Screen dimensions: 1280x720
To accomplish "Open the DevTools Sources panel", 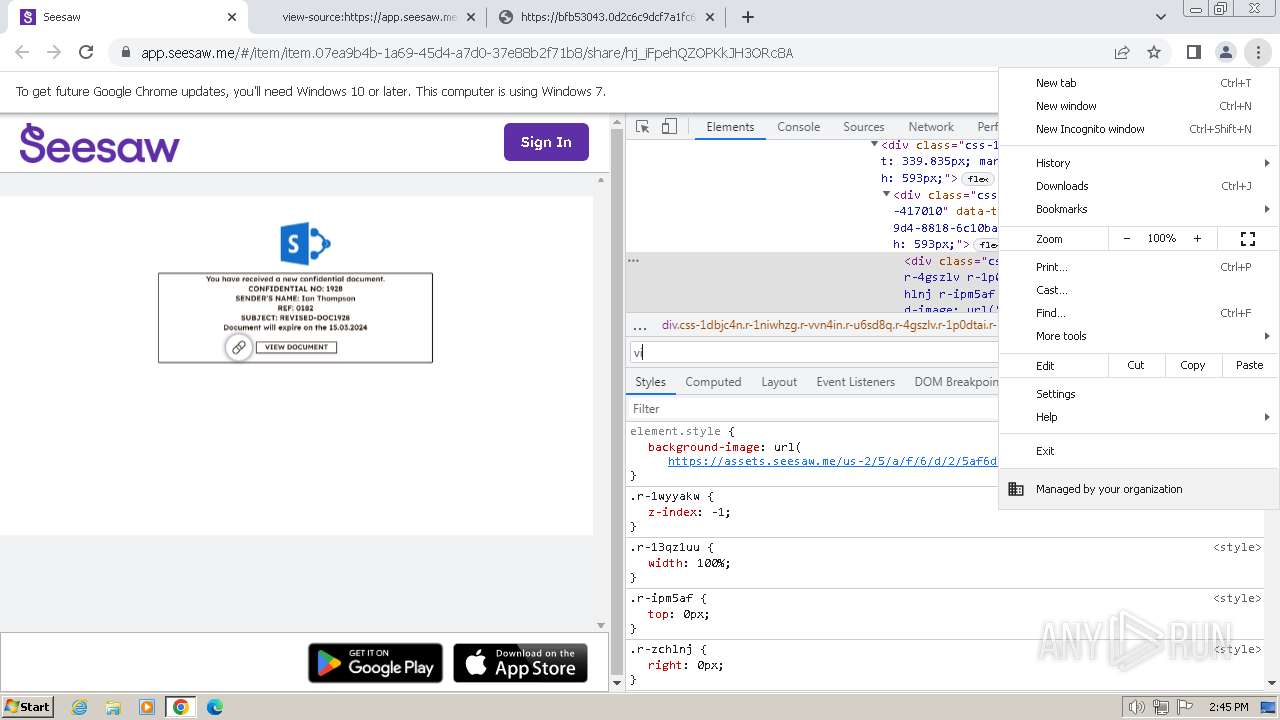I will pyautogui.click(x=864, y=127).
